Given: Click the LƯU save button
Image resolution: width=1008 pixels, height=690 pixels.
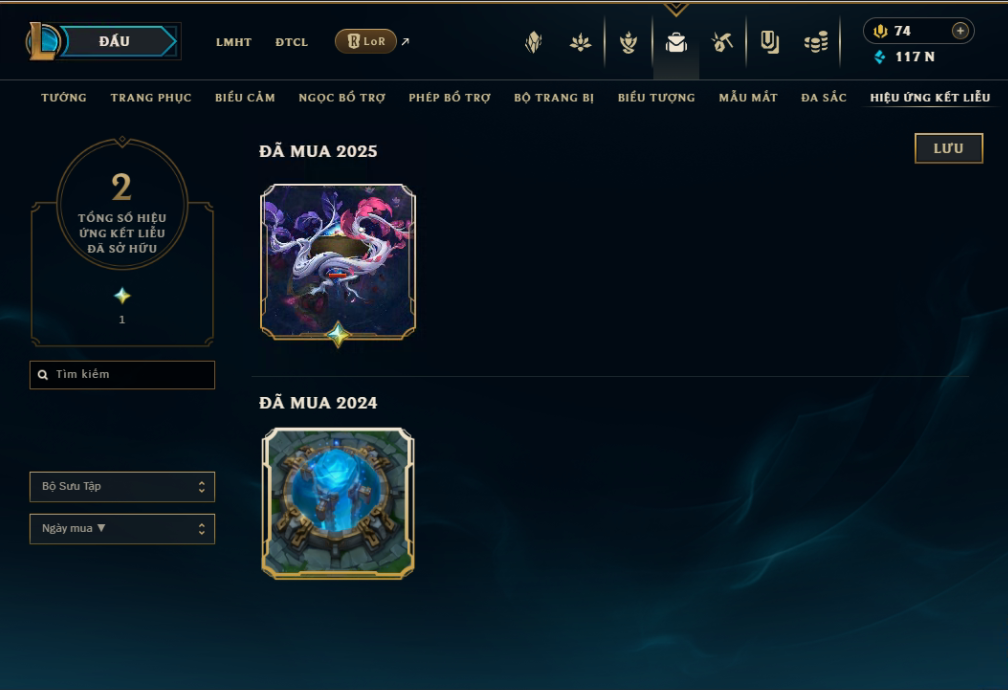Looking at the screenshot, I should [949, 149].
